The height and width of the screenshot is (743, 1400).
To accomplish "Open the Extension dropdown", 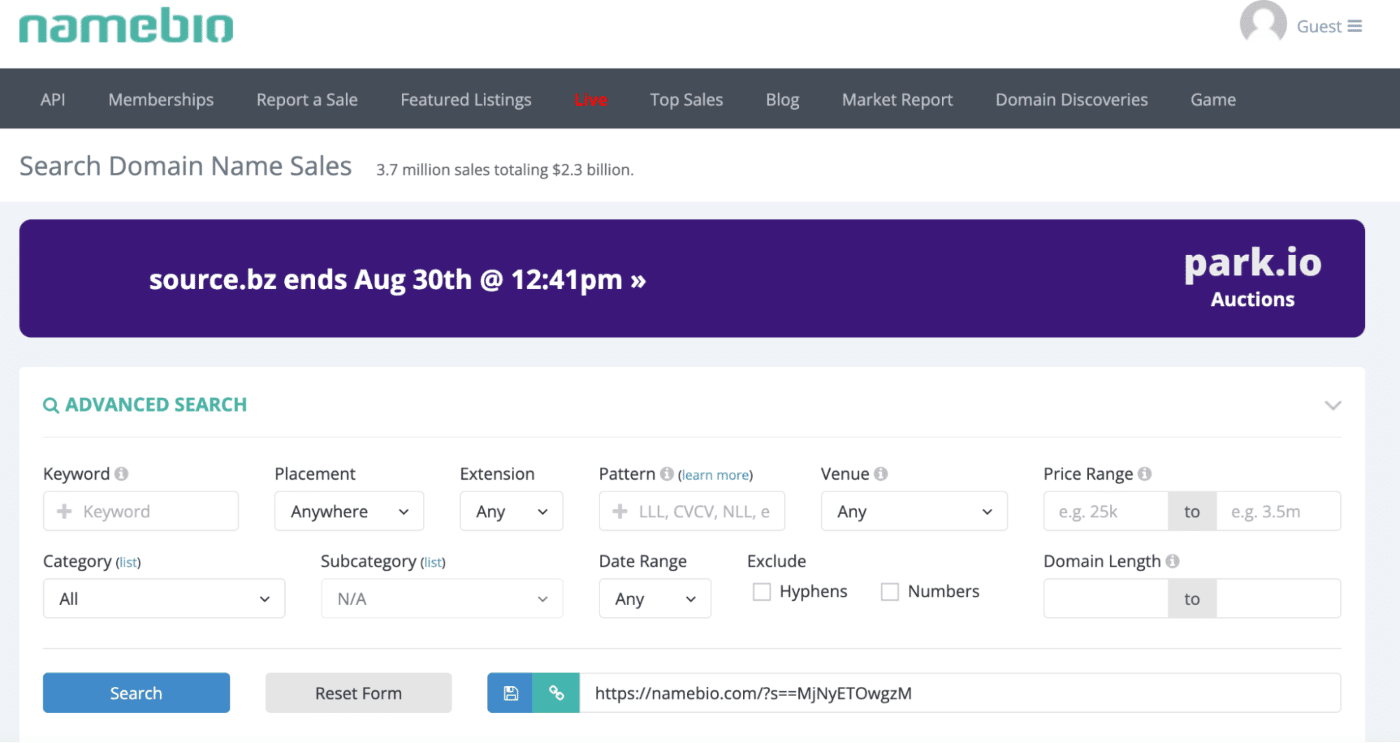I will coord(511,511).
